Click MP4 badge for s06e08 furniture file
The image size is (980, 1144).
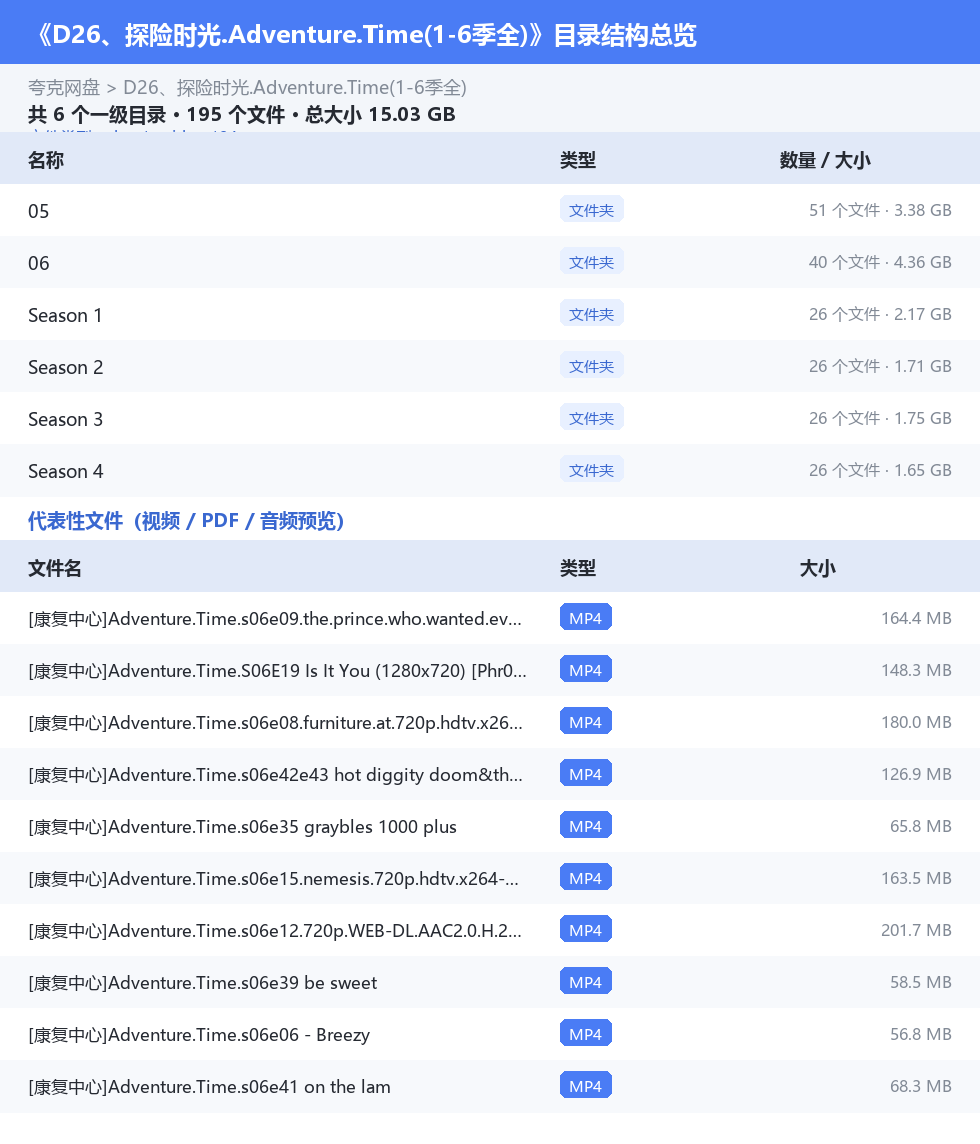(x=585, y=722)
